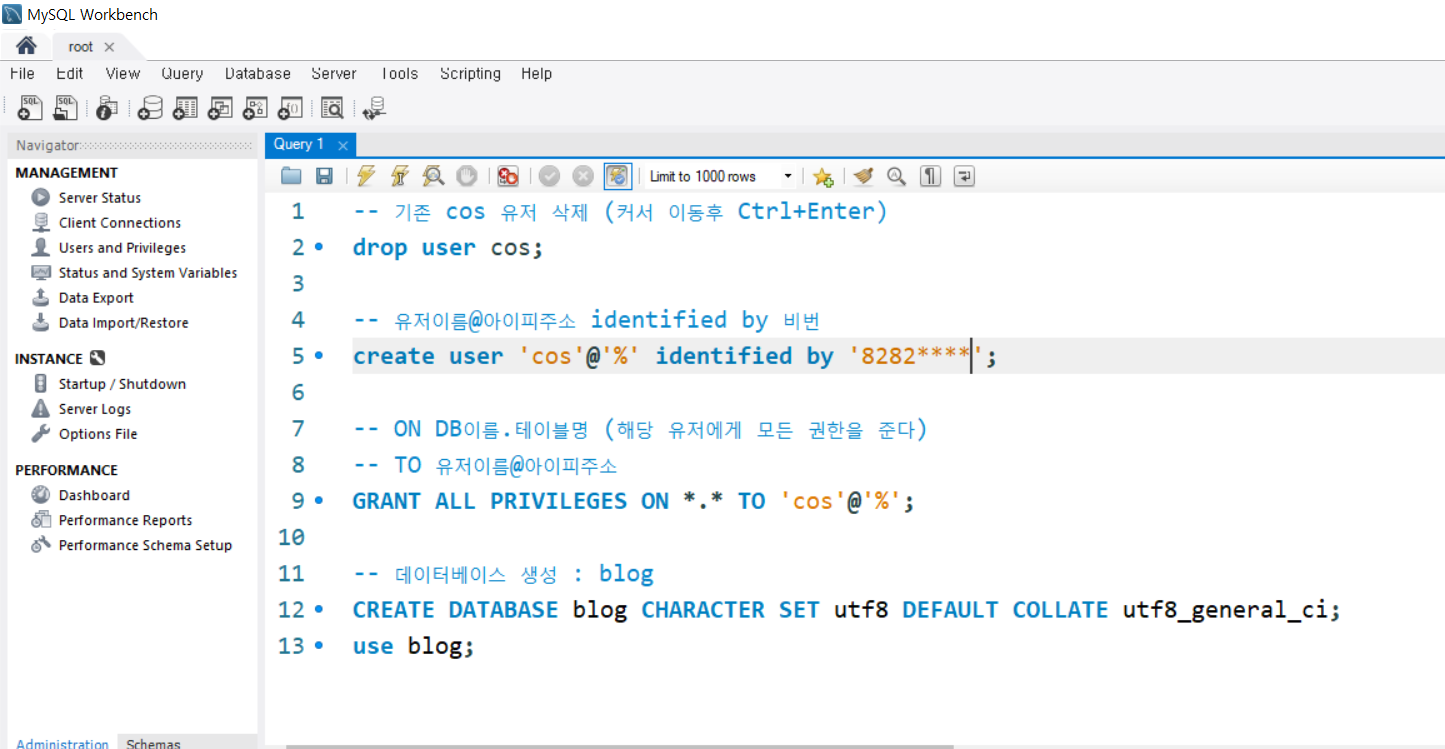Create a new SQL tab icon
Viewport: 1445px width, 749px height.
pyautogui.click(x=30, y=108)
